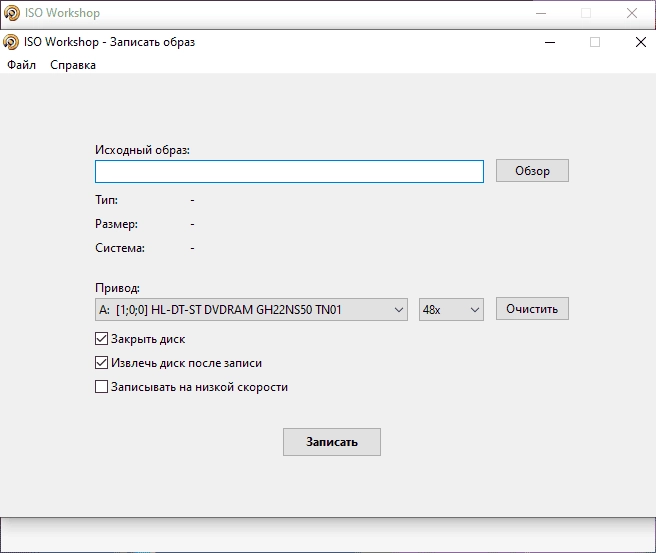Open the 48x write speed dropdown
Image resolution: width=656 pixels, height=553 pixels.
(451, 310)
